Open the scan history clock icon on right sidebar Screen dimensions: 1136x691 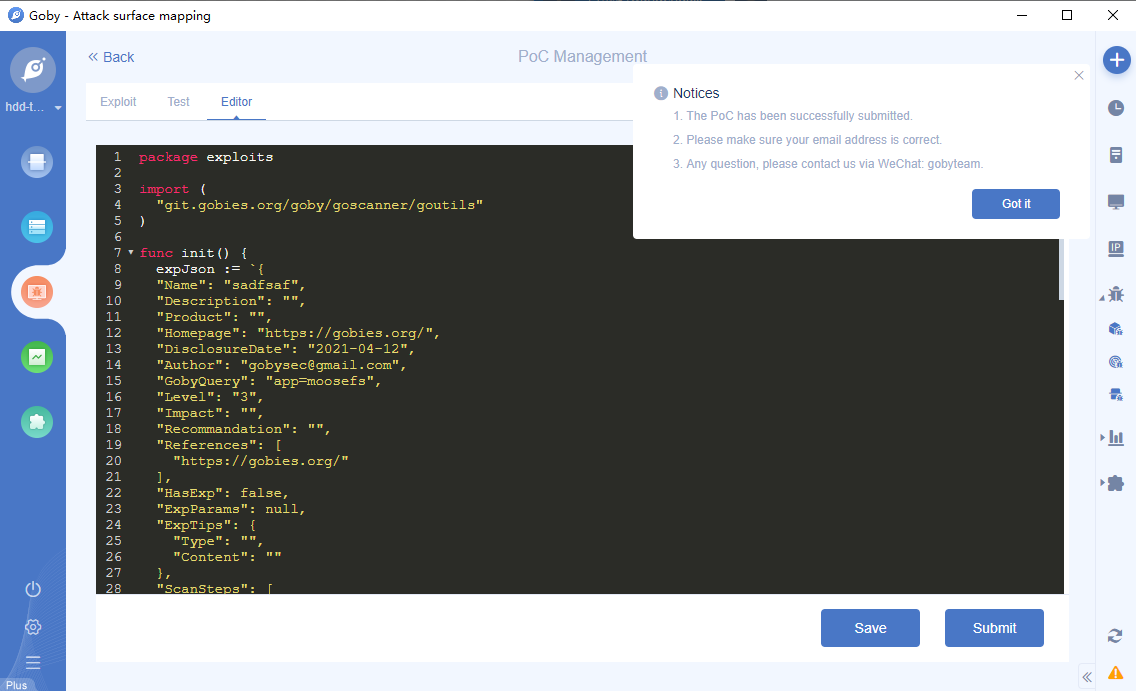click(x=1115, y=108)
